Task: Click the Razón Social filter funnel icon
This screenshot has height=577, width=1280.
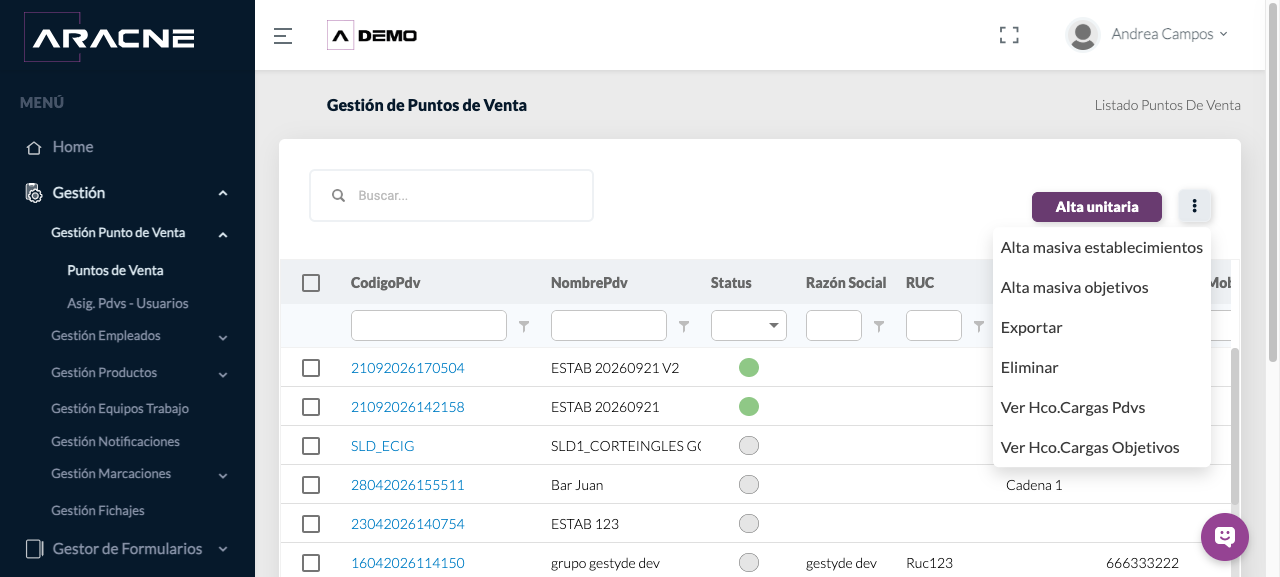Action: coord(879,326)
